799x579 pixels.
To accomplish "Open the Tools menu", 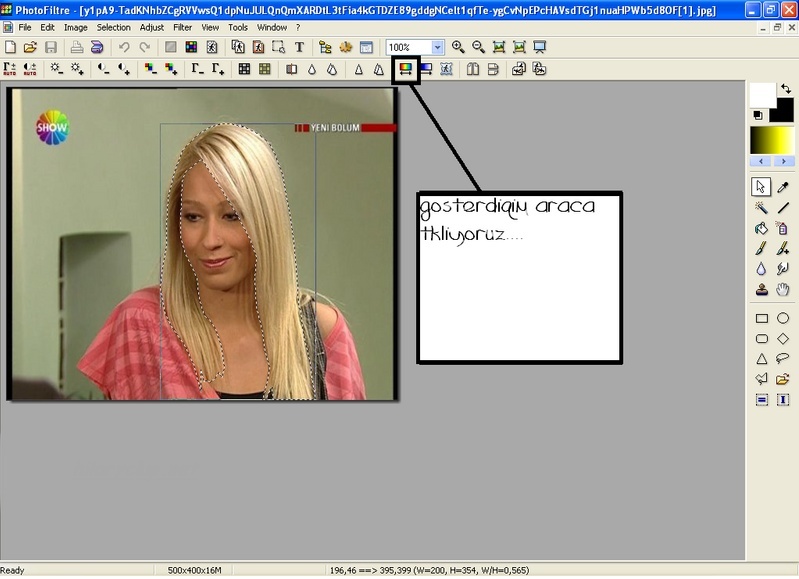I will [238, 28].
